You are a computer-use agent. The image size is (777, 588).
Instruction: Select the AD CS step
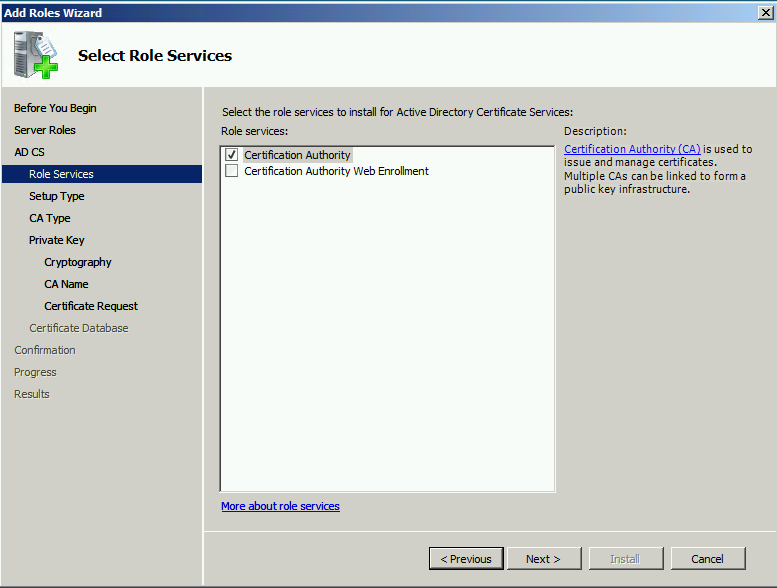point(29,152)
